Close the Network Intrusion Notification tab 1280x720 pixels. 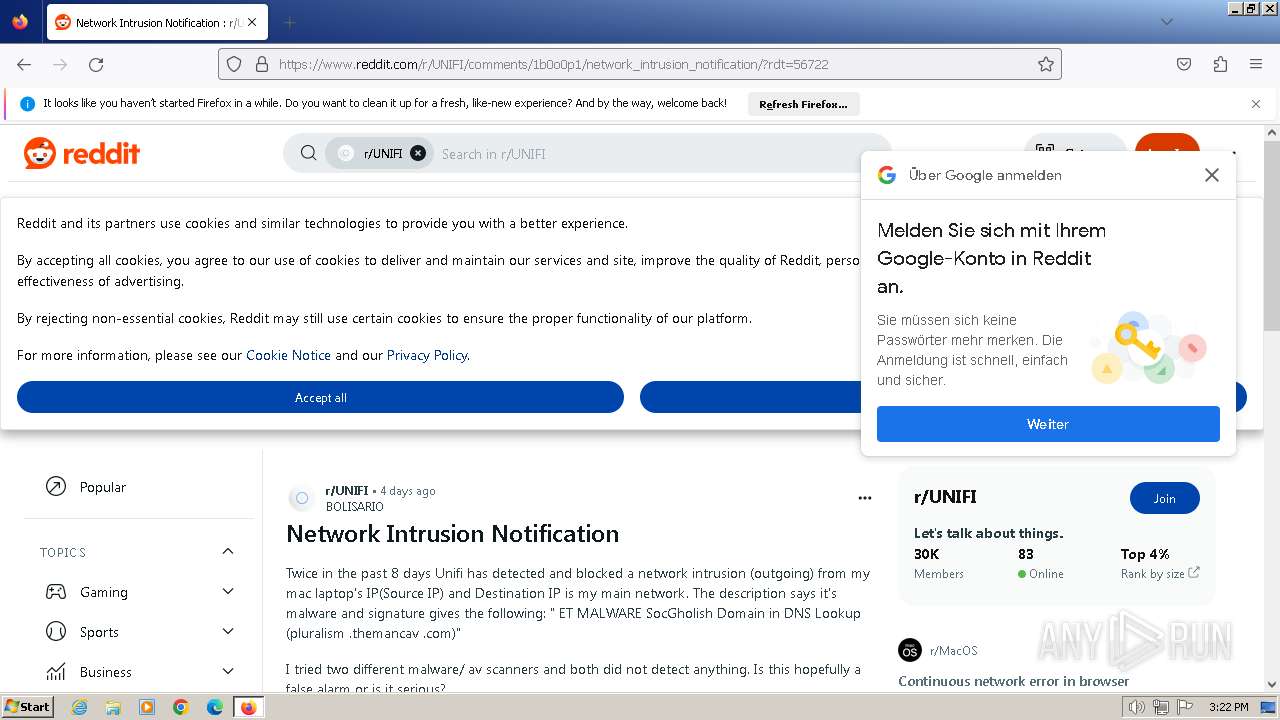click(x=252, y=22)
